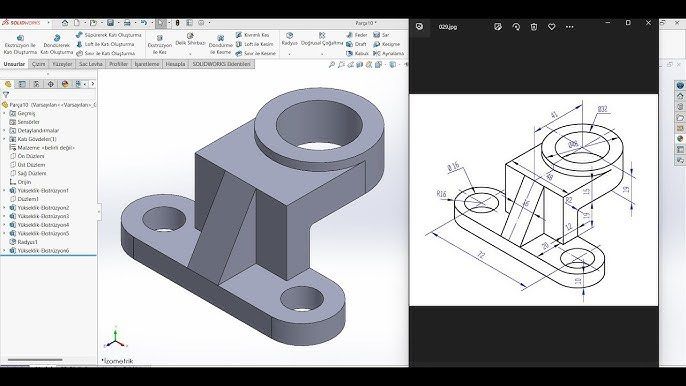The height and width of the screenshot is (386, 686).
Task: Select the Sar wrap tool
Action: (x=381, y=35)
